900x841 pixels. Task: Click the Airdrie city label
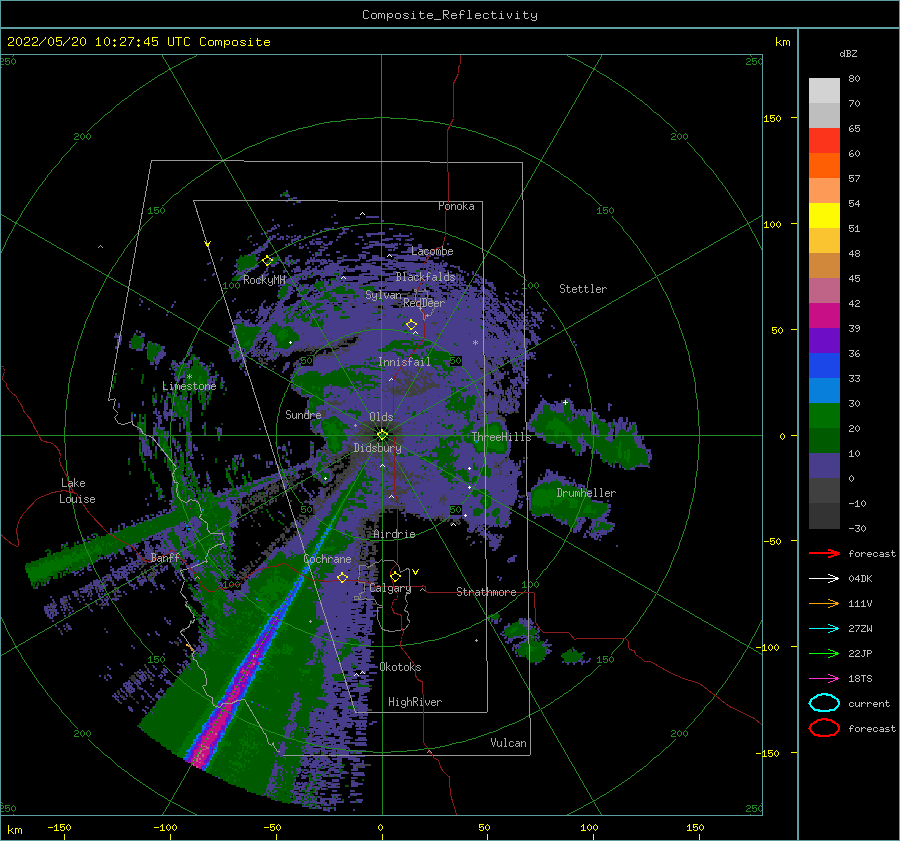(x=394, y=534)
